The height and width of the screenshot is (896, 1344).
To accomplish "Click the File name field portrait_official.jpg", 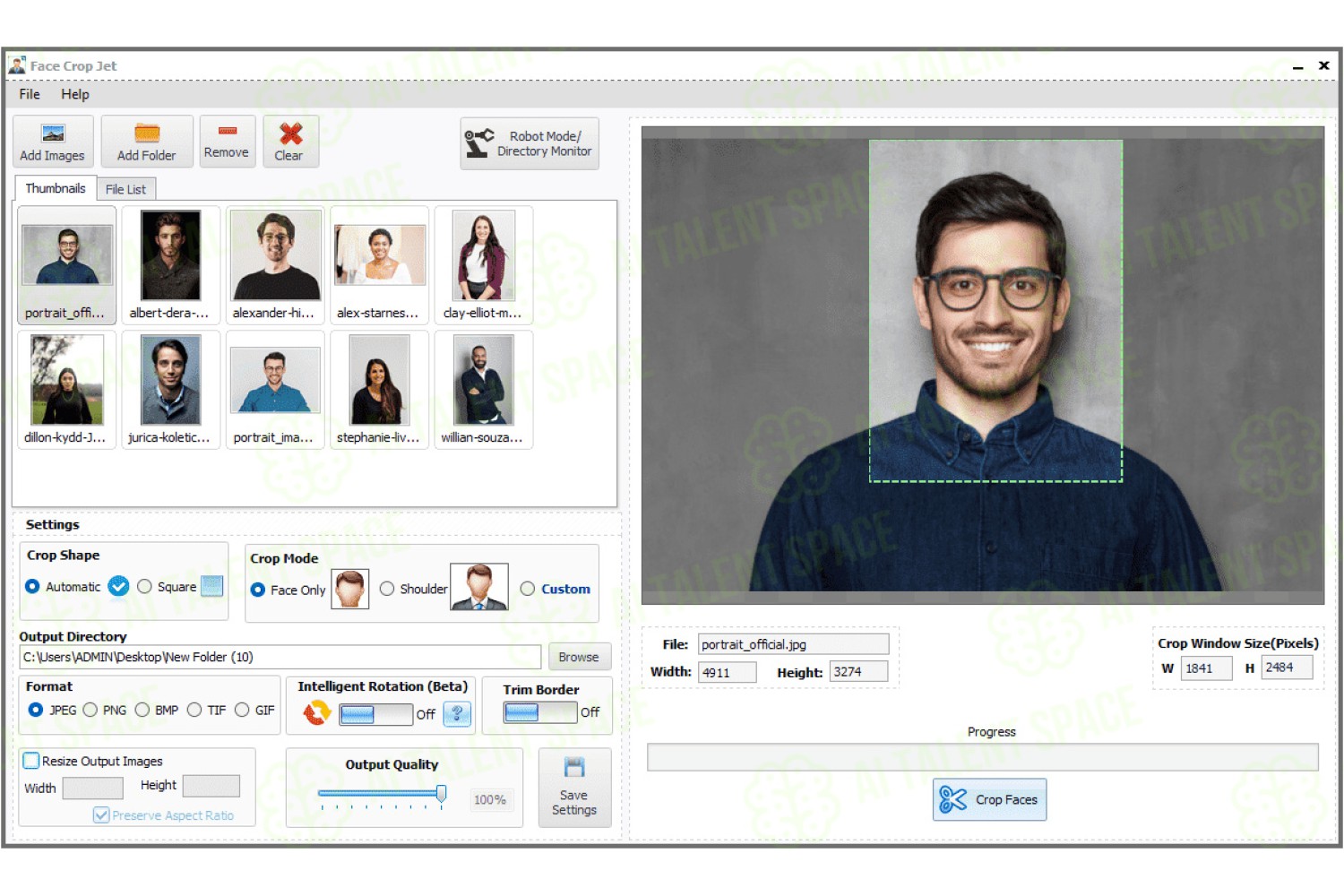I will pos(793,644).
